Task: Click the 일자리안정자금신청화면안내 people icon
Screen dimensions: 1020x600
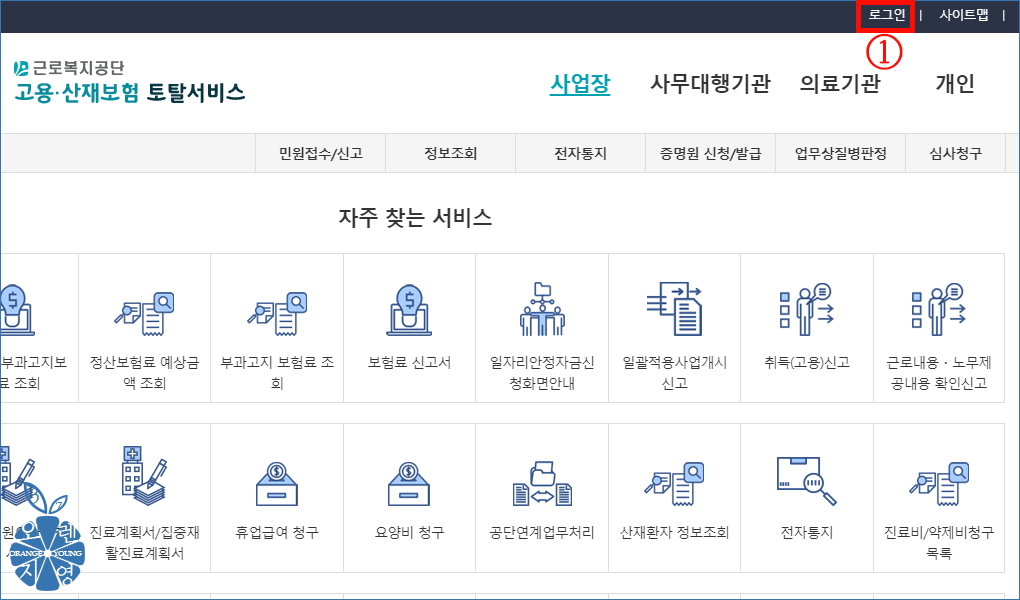Action: click(x=542, y=309)
